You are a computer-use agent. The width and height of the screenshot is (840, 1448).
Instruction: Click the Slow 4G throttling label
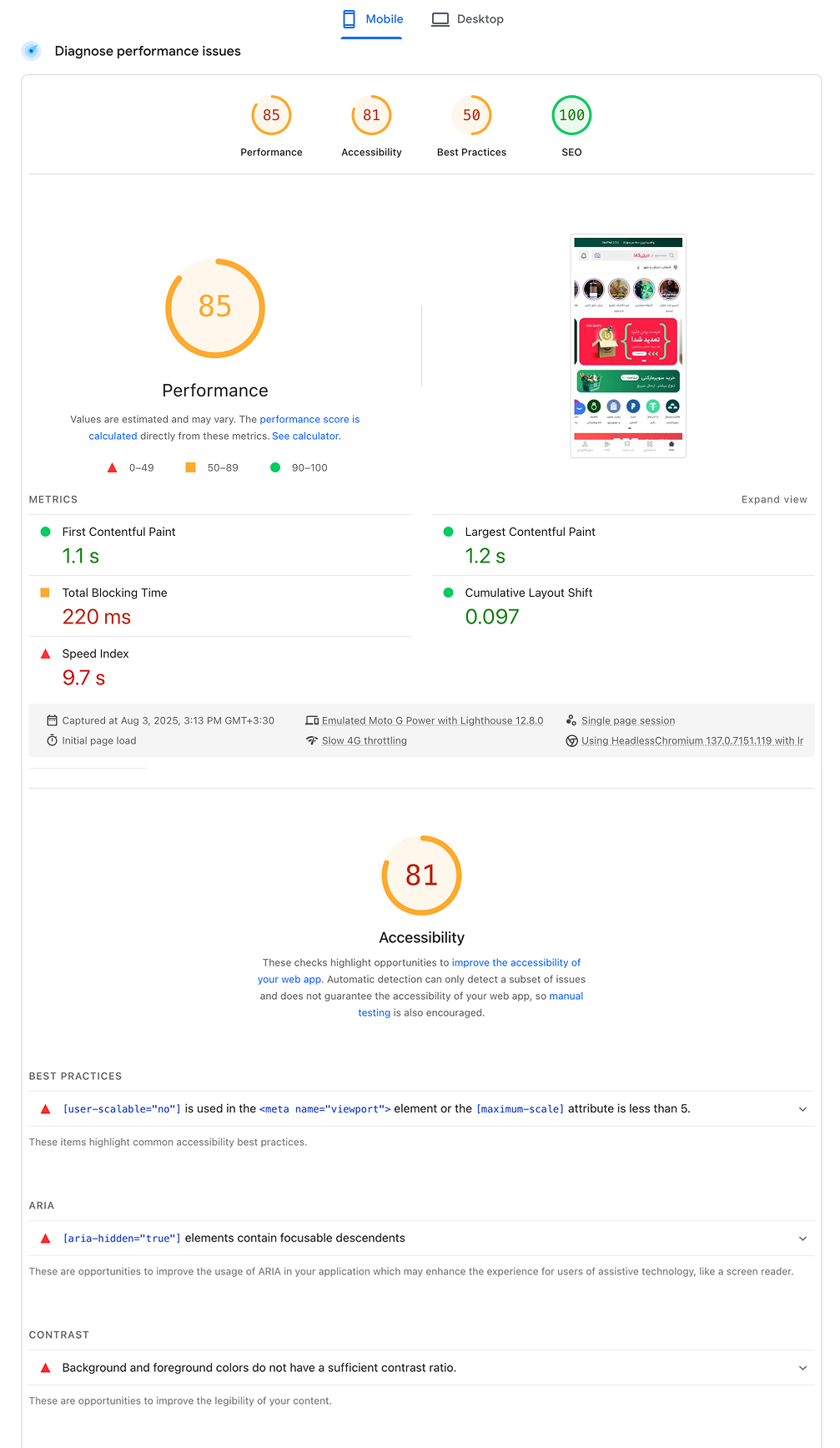point(364,741)
